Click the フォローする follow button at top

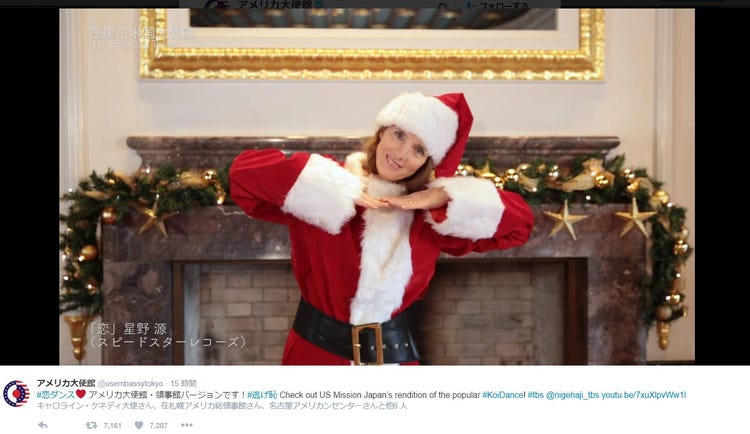click(x=497, y=5)
